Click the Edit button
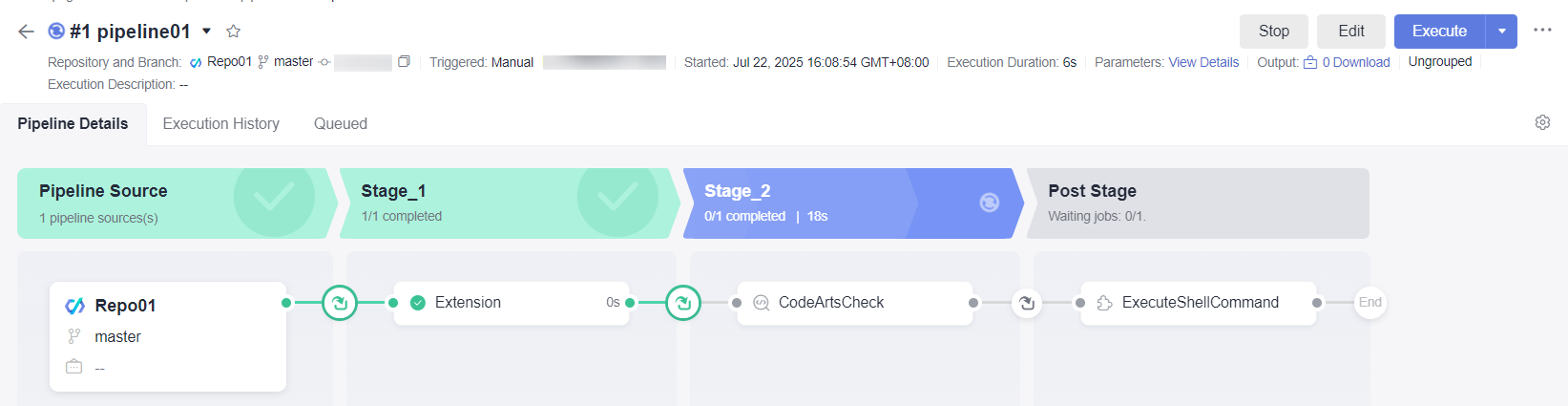The width and height of the screenshot is (1568, 406). pos(1350,32)
